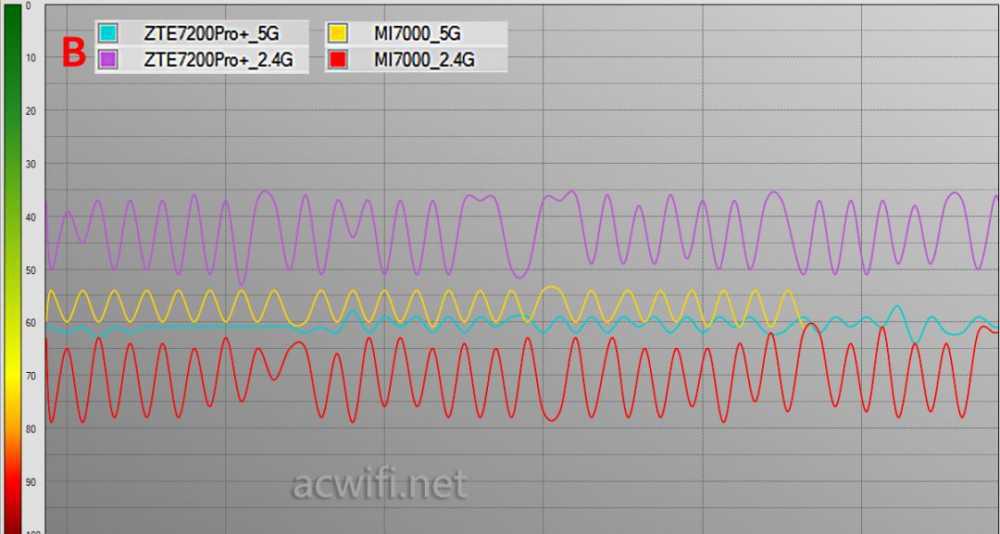
Task: Click the cyan ZTE7200Pro+_5G legend swatch
Action: coord(108,33)
